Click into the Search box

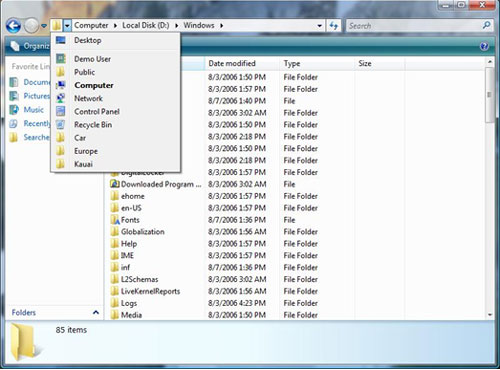point(413,26)
